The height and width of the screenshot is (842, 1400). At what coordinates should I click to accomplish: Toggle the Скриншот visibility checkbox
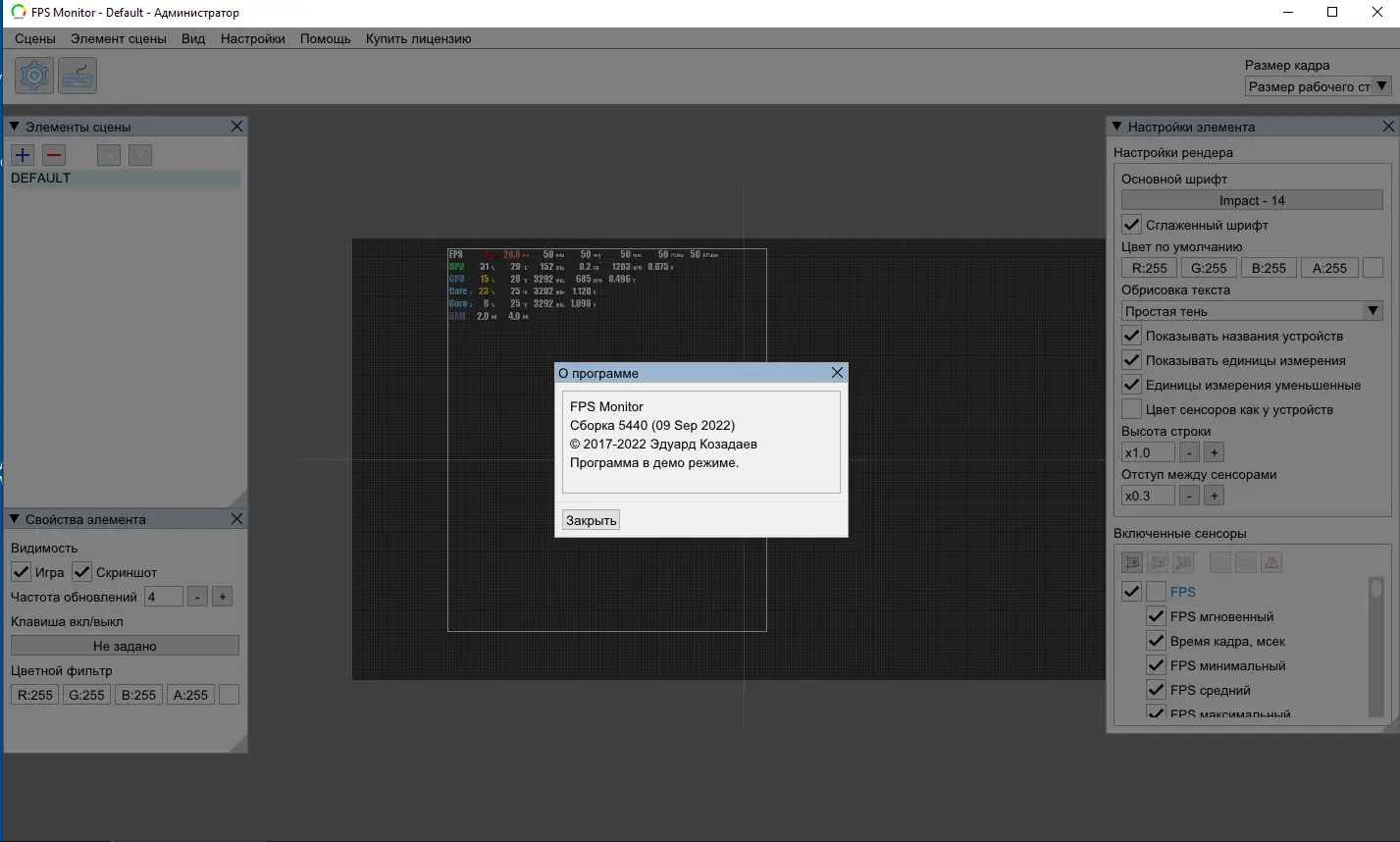(82, 572)
